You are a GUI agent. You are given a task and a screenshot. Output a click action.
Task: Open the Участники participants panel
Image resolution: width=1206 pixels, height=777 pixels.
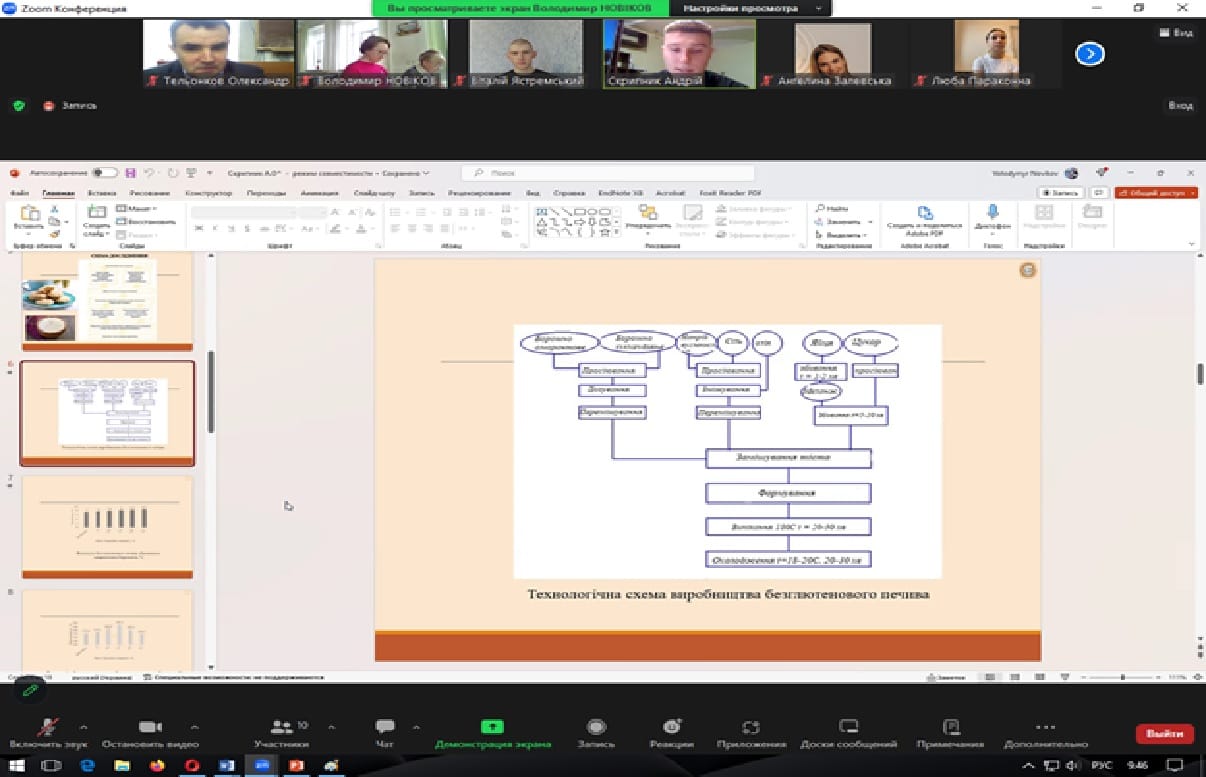[281, 729]
